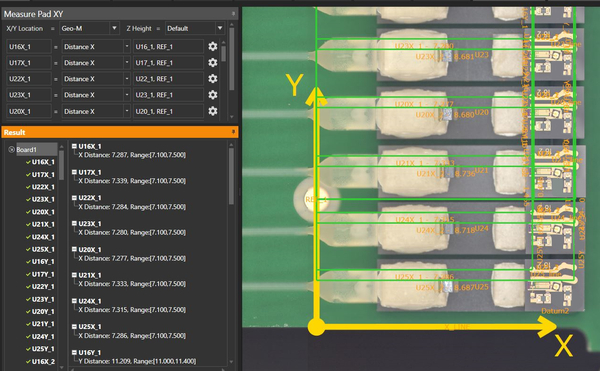Screen dimensions: 600x371
Task: Select U20X_1 in the result tree
Action: click(x=43, y=212)
